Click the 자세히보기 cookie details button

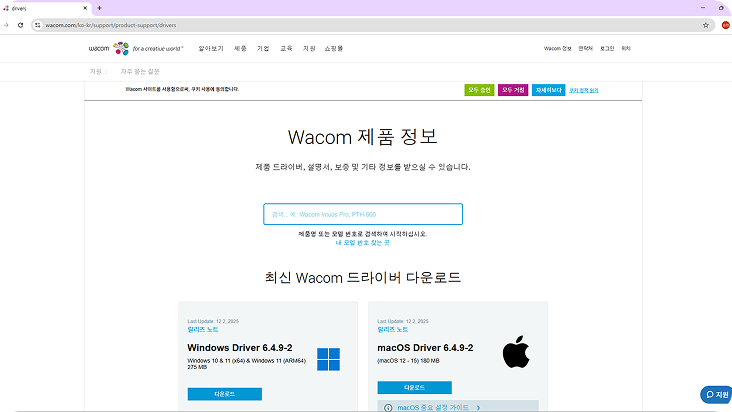click(x=548, y=90)
